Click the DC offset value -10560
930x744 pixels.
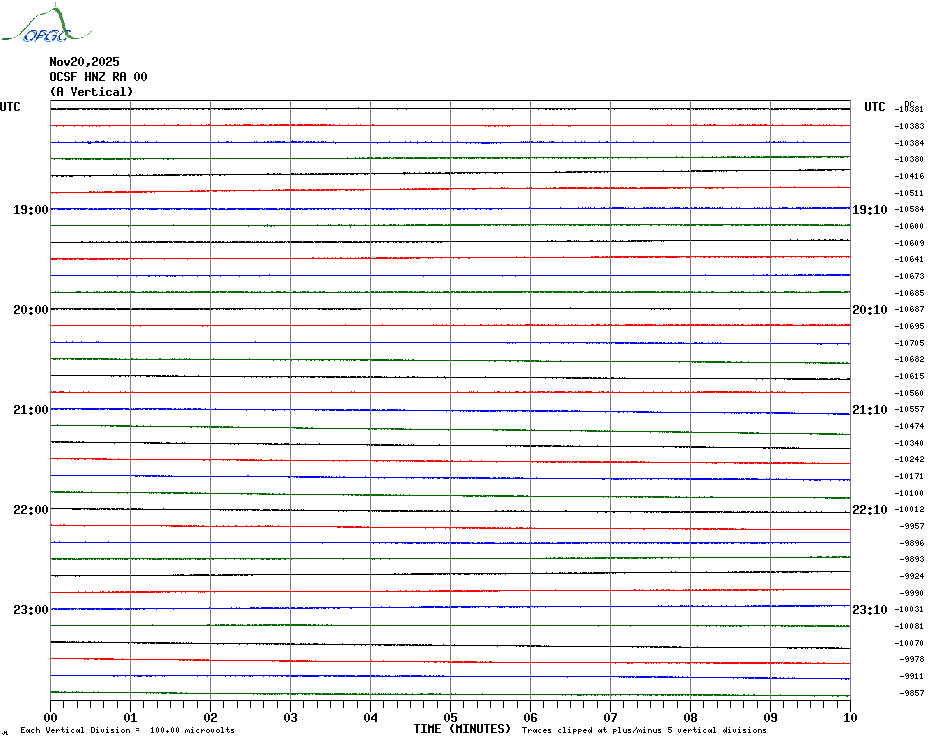point(909,393)
